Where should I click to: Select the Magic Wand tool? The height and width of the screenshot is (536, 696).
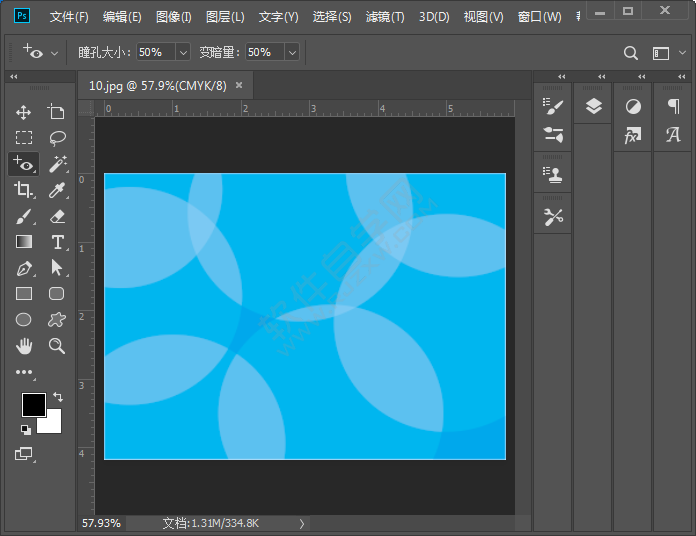[57, 164]
